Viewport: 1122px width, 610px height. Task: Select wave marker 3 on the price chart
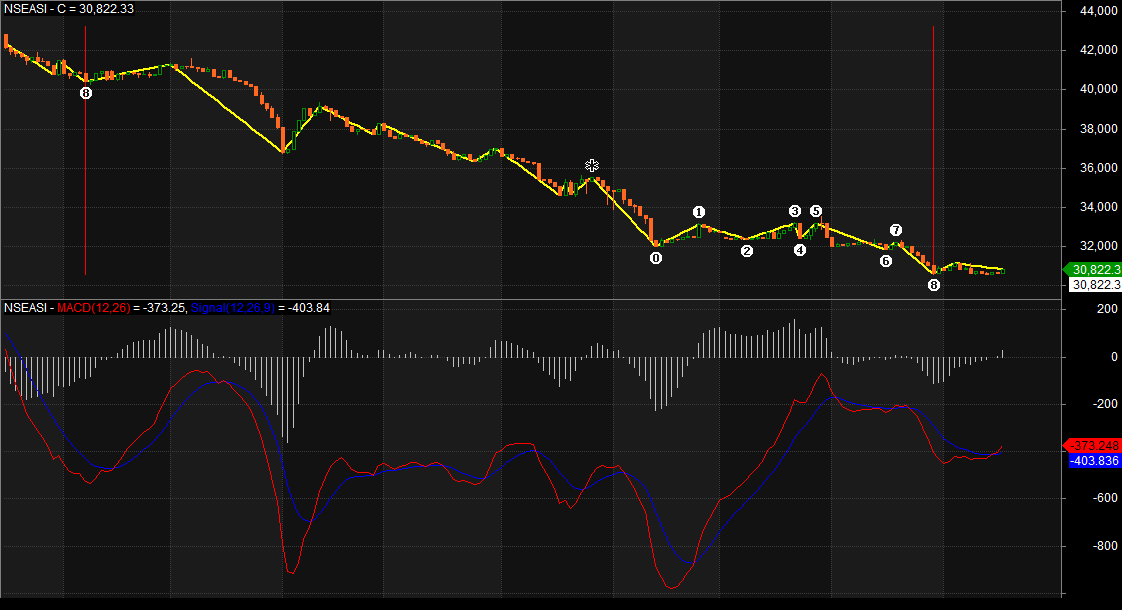[795, 211]
